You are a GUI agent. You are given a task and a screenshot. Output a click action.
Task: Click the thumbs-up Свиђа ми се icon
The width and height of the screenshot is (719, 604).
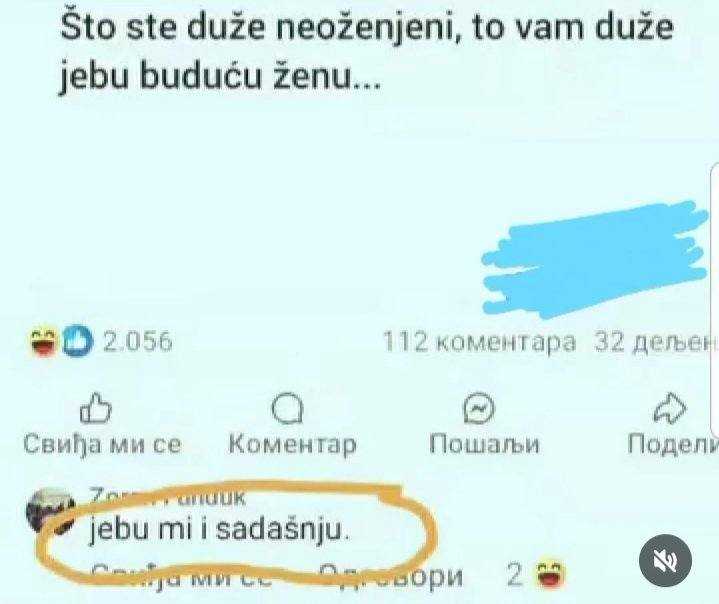95,408
